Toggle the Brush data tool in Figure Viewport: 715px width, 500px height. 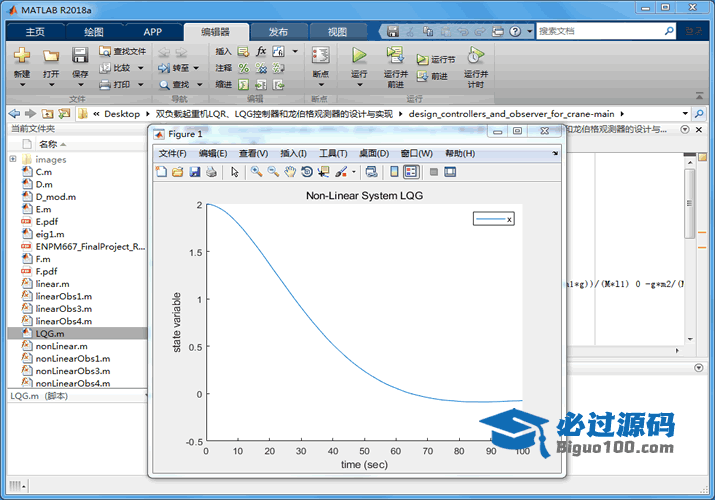[341, 172]
